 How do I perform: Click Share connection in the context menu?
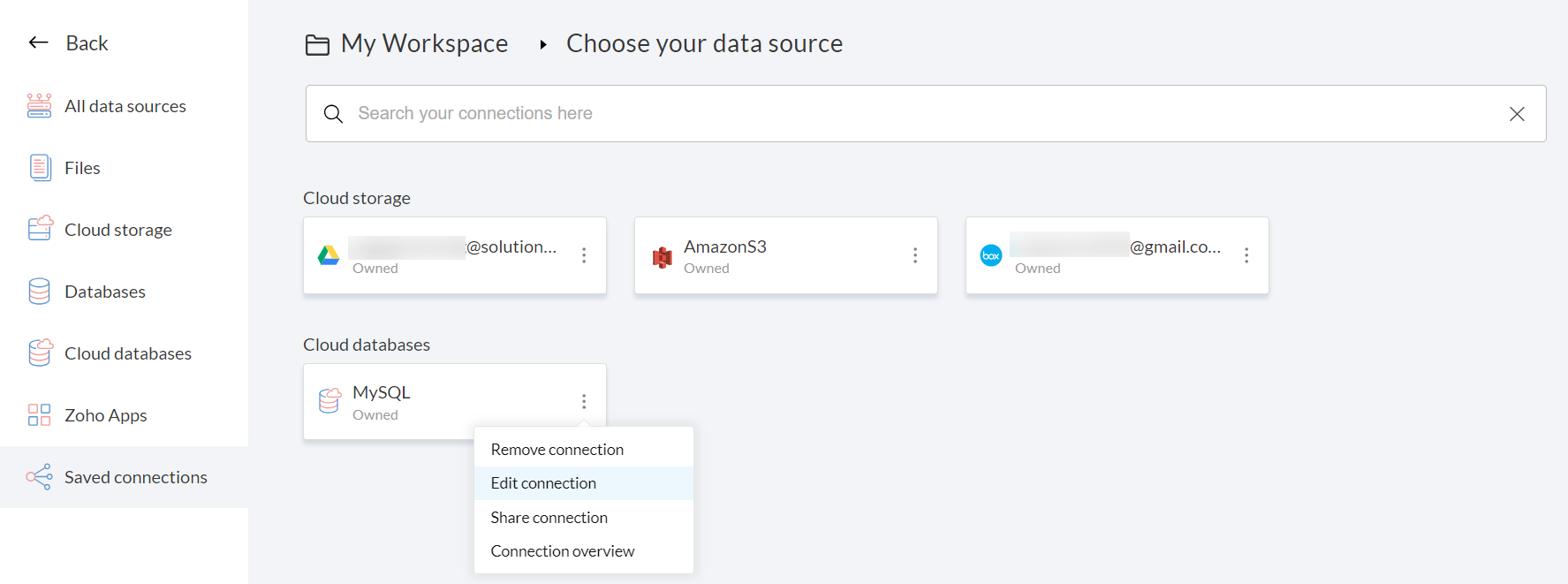tap(549, 518)
